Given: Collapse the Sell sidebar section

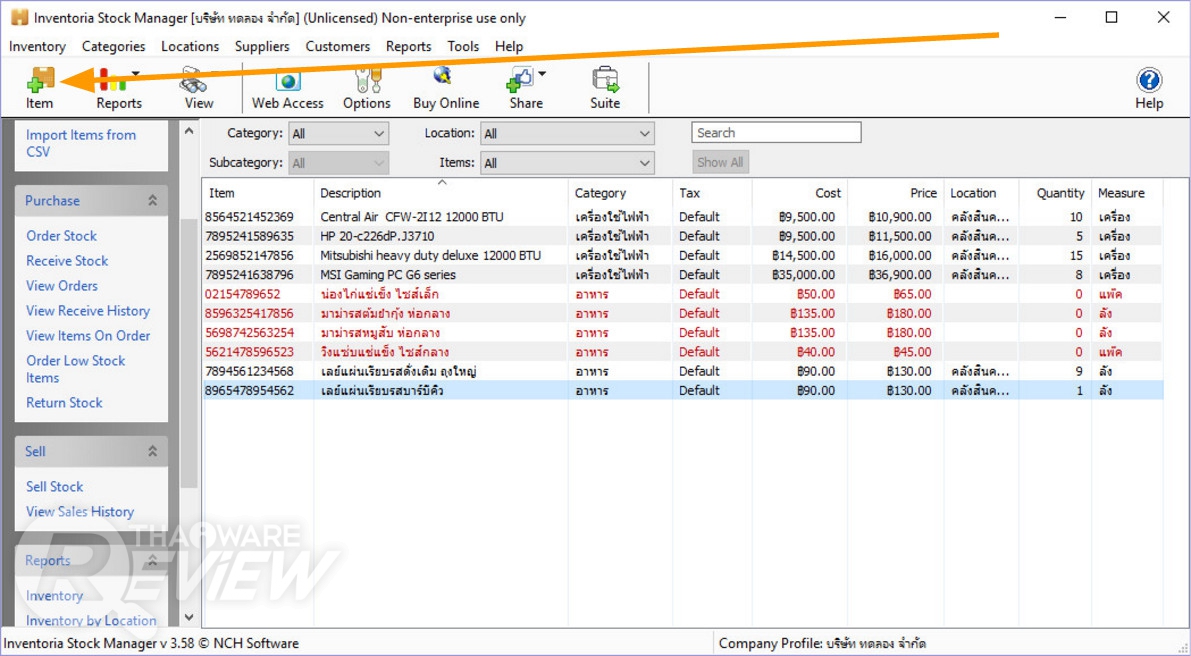Looking at the screenshot, I should (152, 452).
